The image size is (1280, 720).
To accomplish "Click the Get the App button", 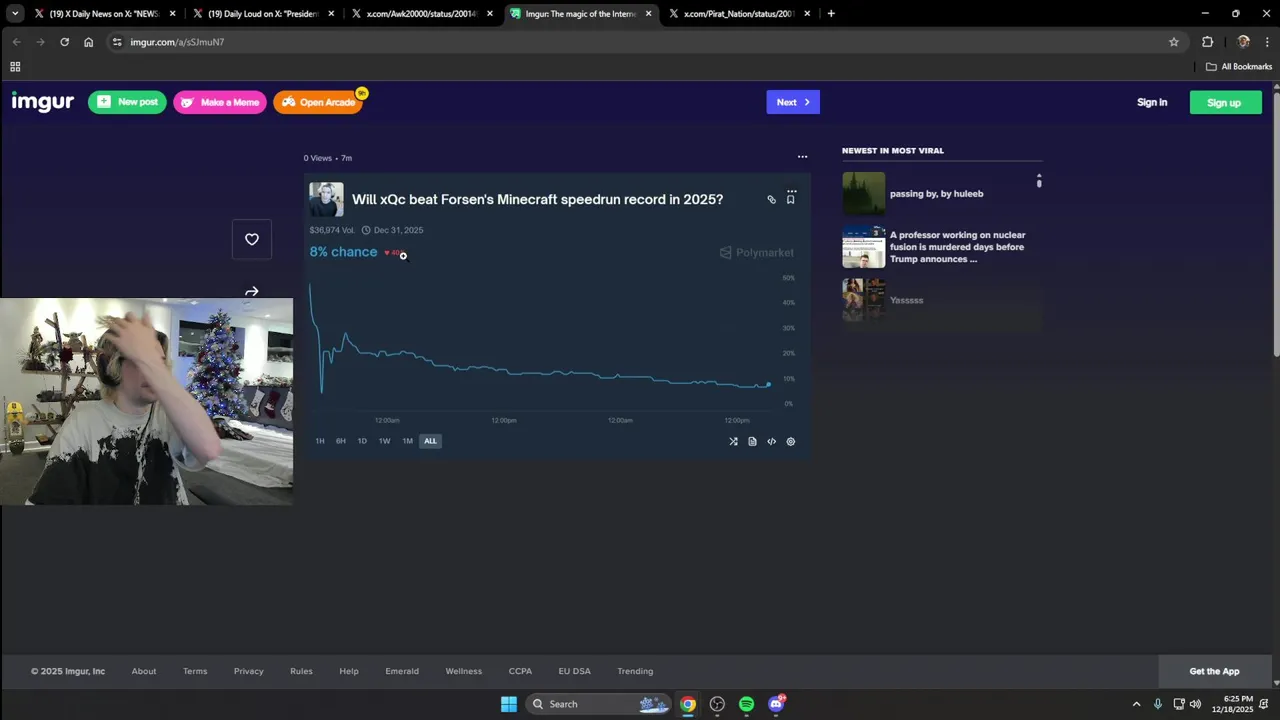I will (1214, 671).
